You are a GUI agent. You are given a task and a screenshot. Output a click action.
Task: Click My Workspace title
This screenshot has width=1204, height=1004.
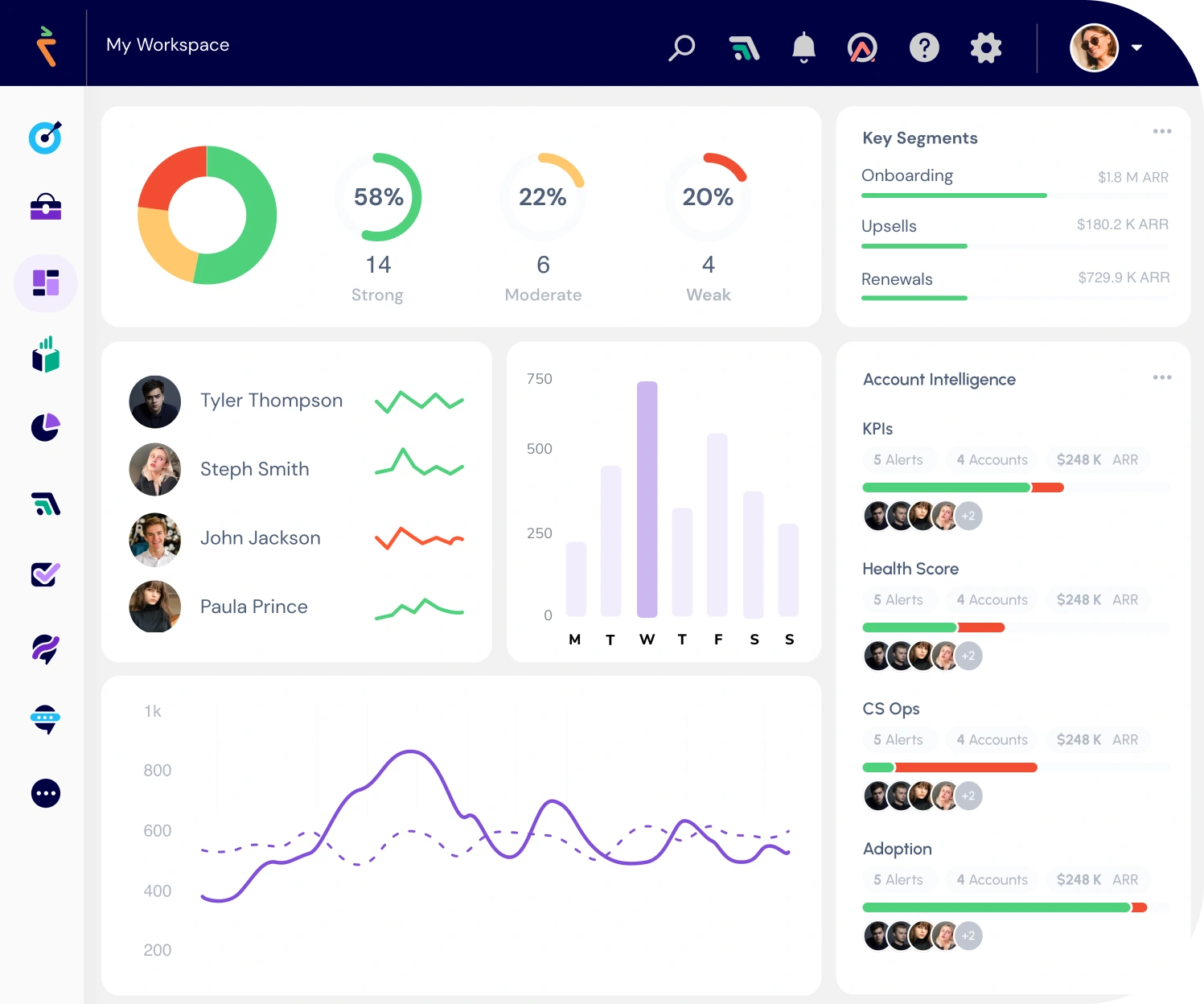pyautogui.click(x=168, y=45)
